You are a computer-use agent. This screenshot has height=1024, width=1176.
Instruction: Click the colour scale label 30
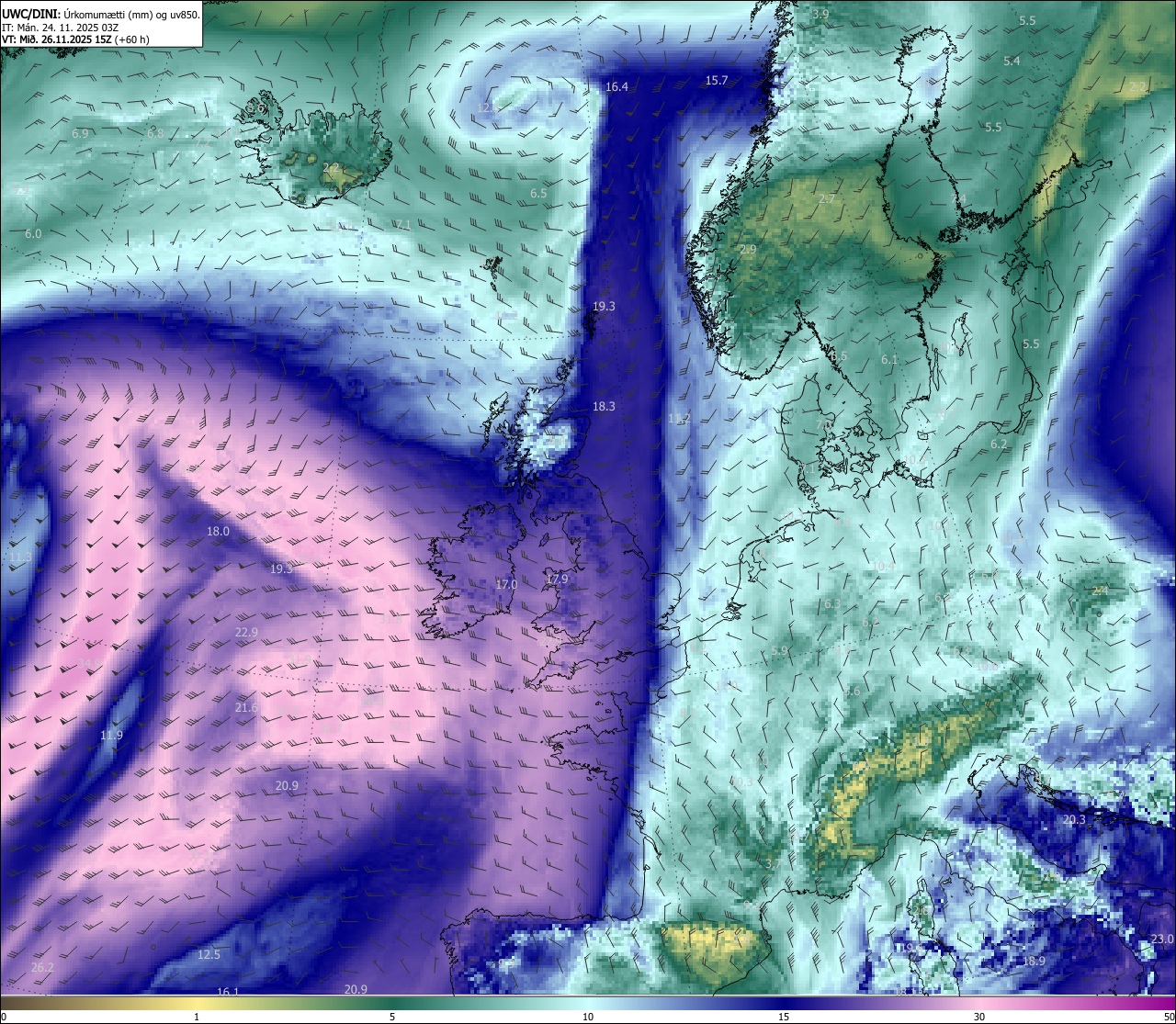[x=979, y=1017]
